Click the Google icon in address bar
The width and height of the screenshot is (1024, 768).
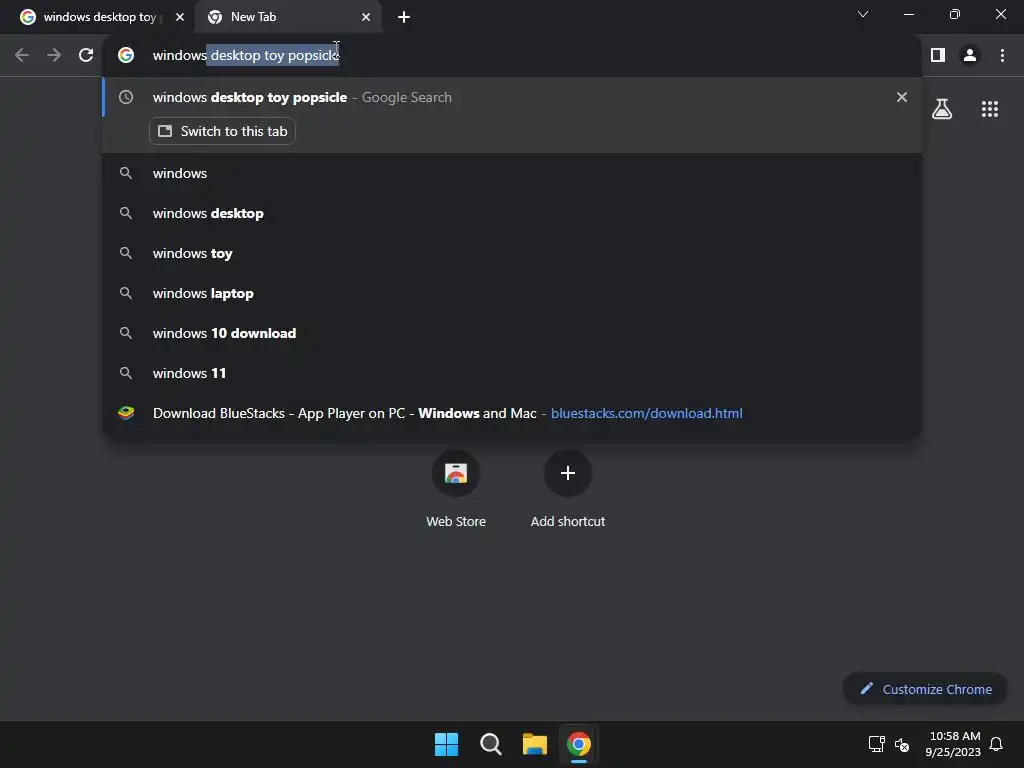[x=126, y=56]
